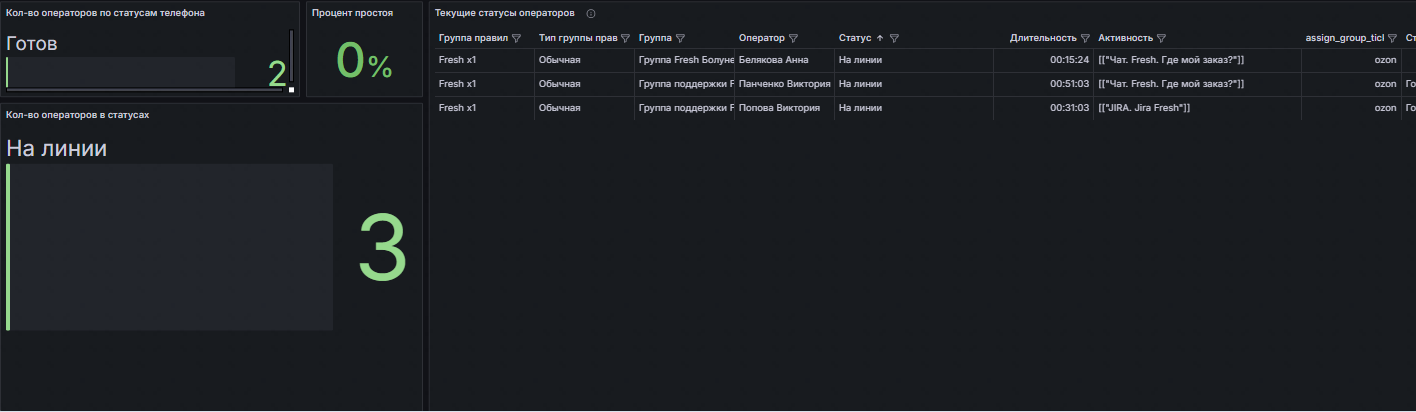
Task: Click filter icon next to Группа column
Action: 680,38
